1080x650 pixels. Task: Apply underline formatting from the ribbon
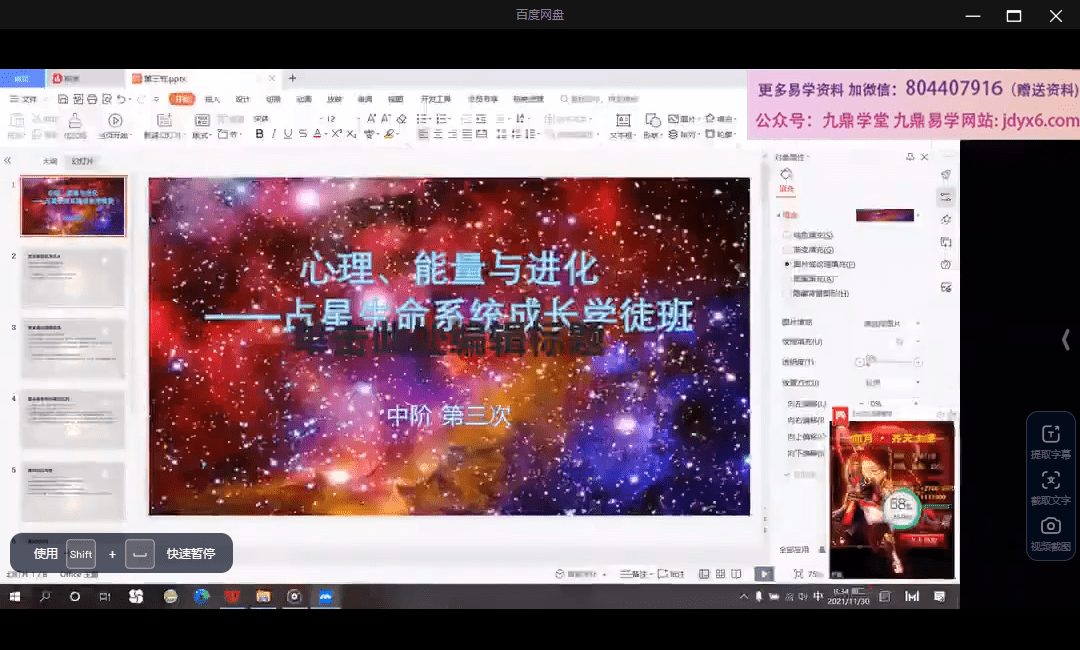pos(288,134)
